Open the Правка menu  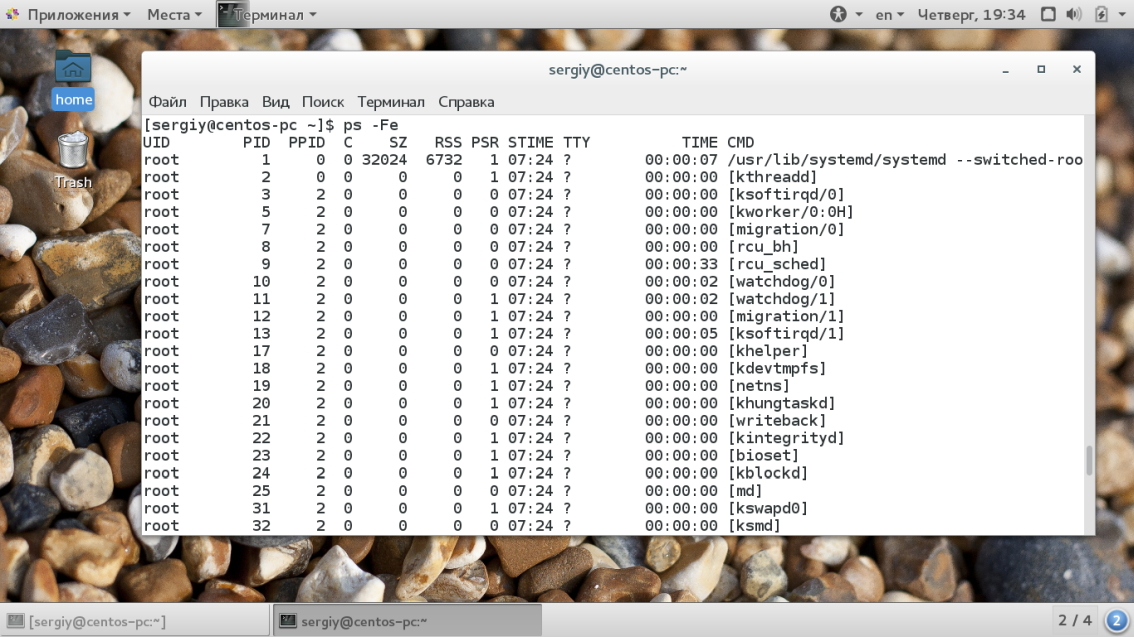coord(224,102)
